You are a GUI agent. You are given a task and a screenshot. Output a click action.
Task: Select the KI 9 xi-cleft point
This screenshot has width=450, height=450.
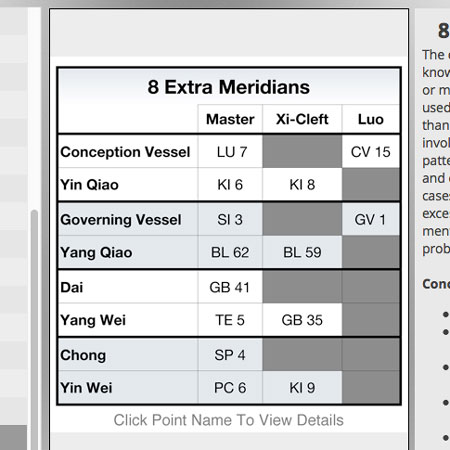point(302,388)
